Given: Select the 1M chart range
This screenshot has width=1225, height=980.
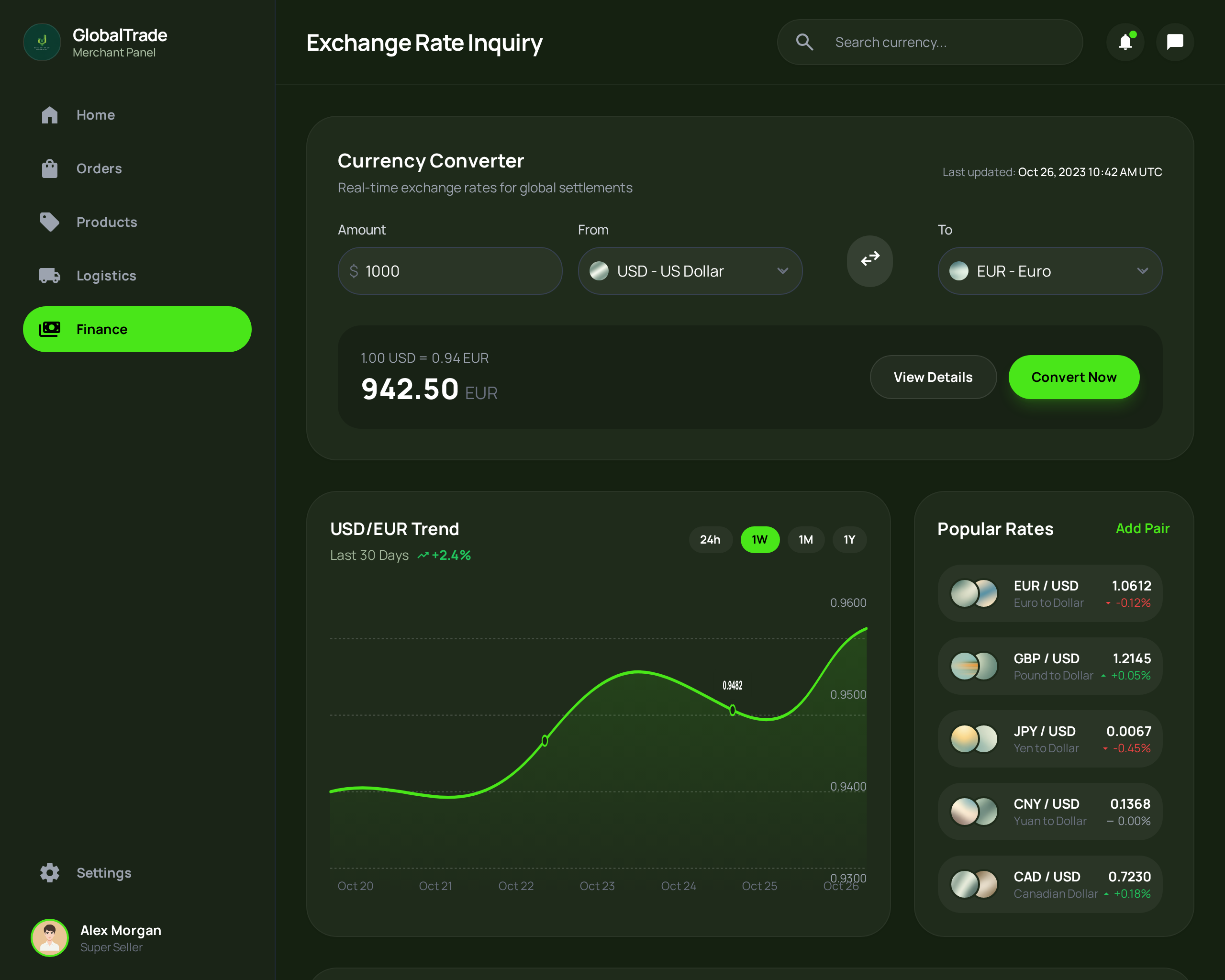Looking at the screenshot, I should 805,539.
